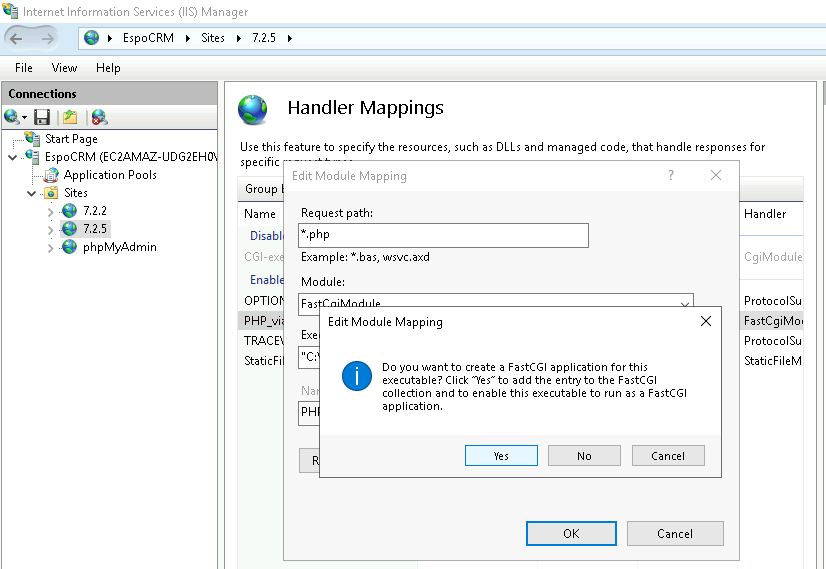Open the Application Pools node
The width and height of the screenshot is (826, 569).
(x=110, y=175)
